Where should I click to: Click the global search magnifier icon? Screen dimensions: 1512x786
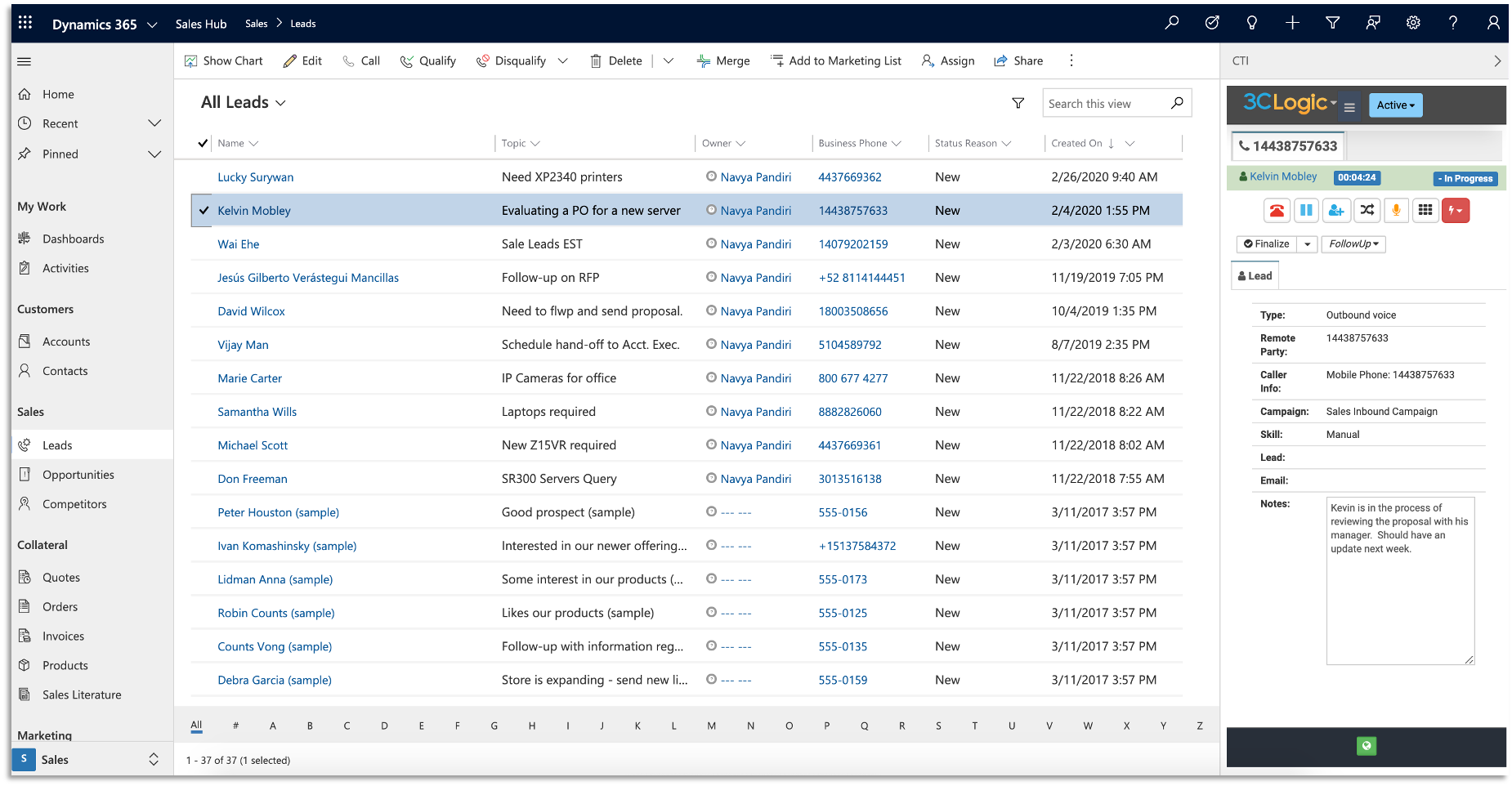[1172, 23]
